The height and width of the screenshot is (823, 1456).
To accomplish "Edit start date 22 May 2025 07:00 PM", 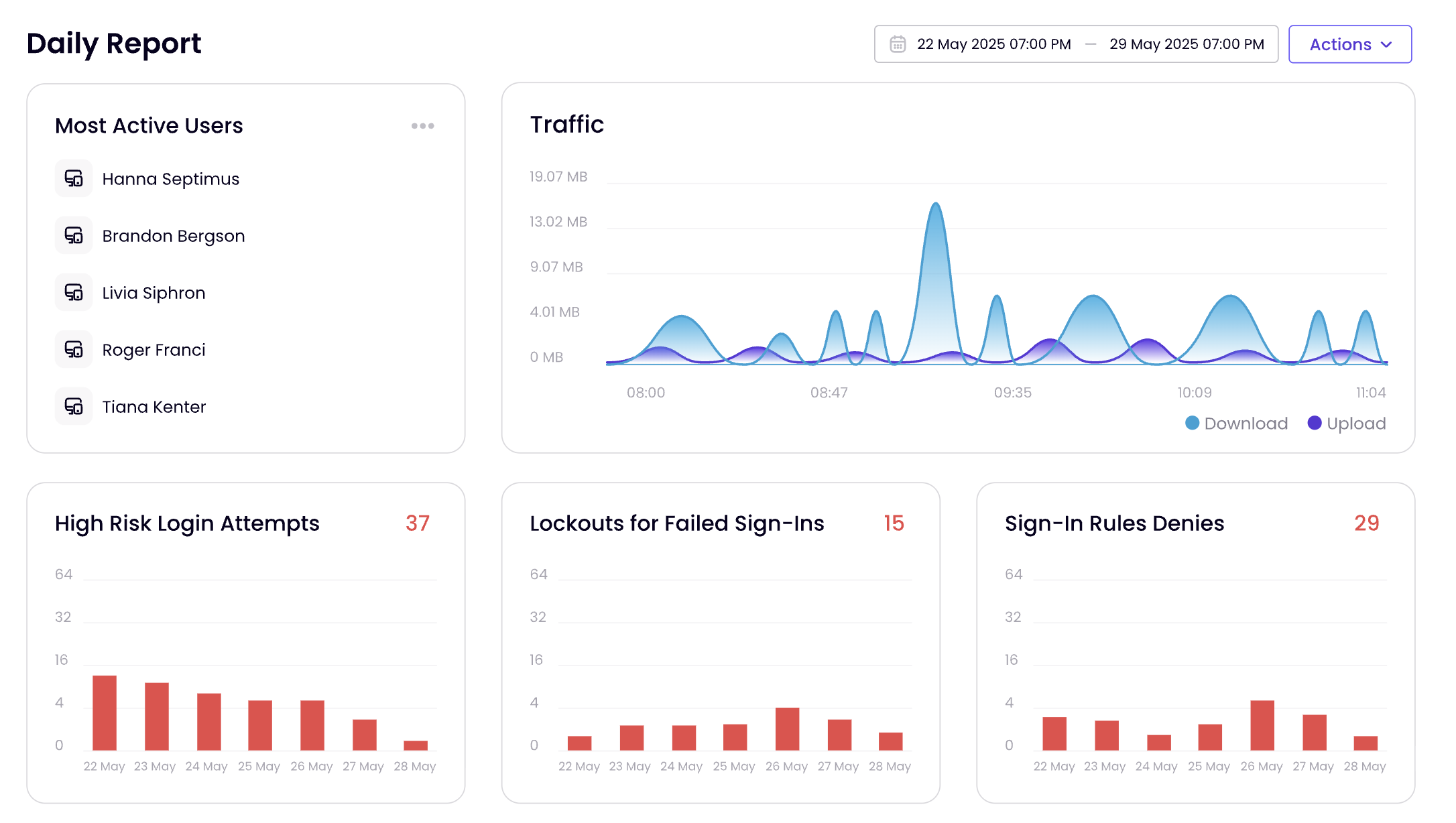I will tap(993, 44).
